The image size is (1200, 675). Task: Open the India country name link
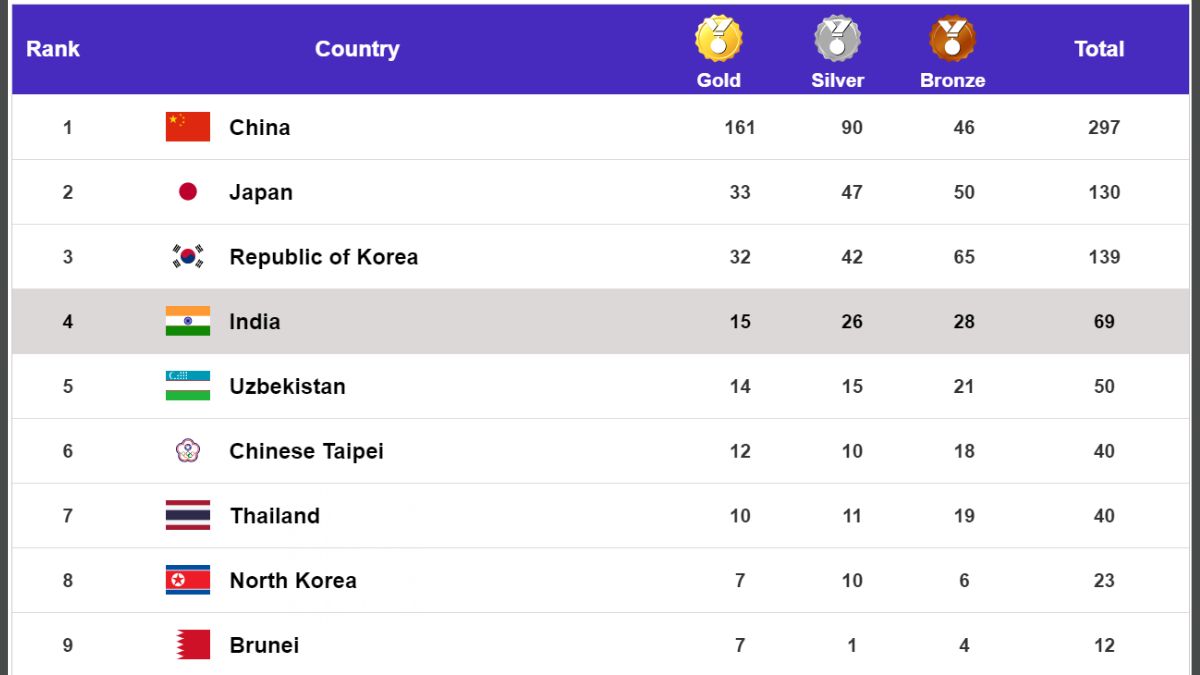click(x=255, y=322)
